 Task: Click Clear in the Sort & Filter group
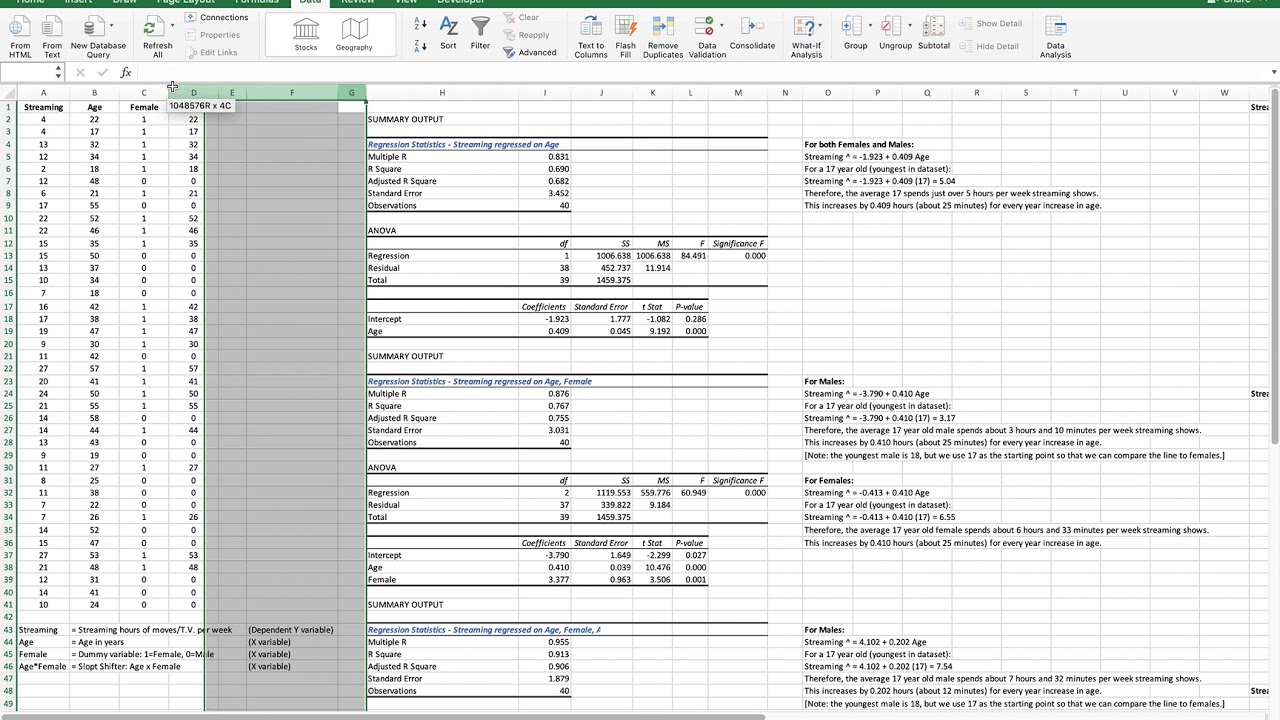(520, 18)
